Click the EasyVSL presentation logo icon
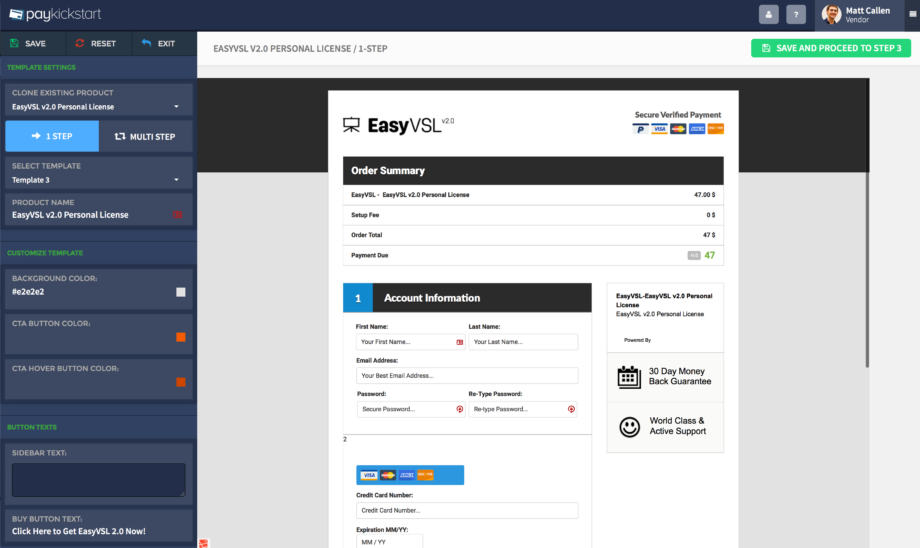This screenshot has width=920, height=548. point(351,124)
